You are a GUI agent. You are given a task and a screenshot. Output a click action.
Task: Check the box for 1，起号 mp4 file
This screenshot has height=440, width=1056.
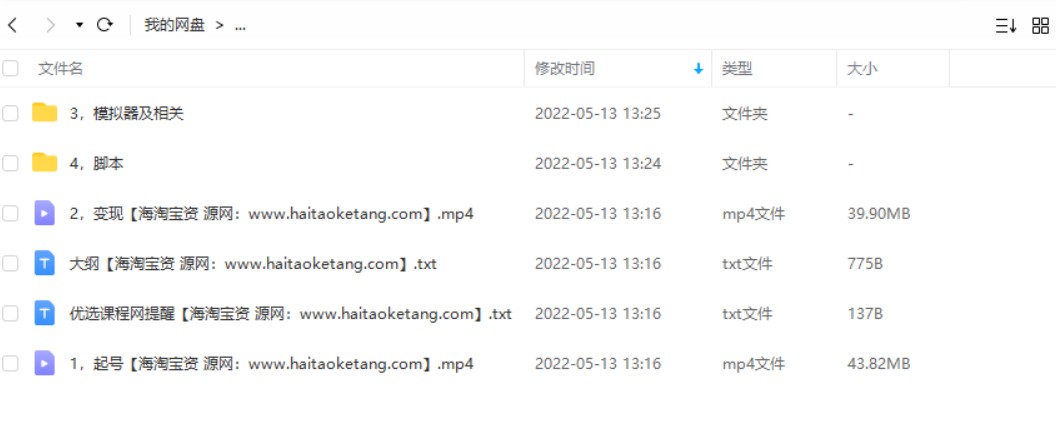point(10,364)
